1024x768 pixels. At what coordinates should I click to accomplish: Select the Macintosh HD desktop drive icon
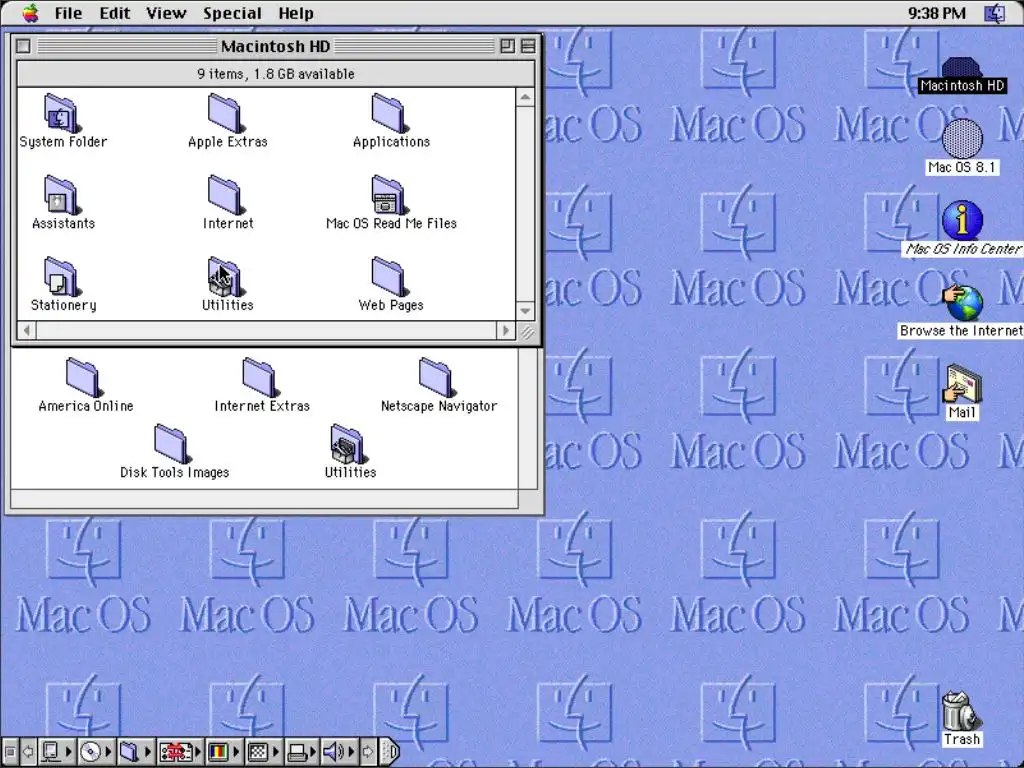point(961,67)
